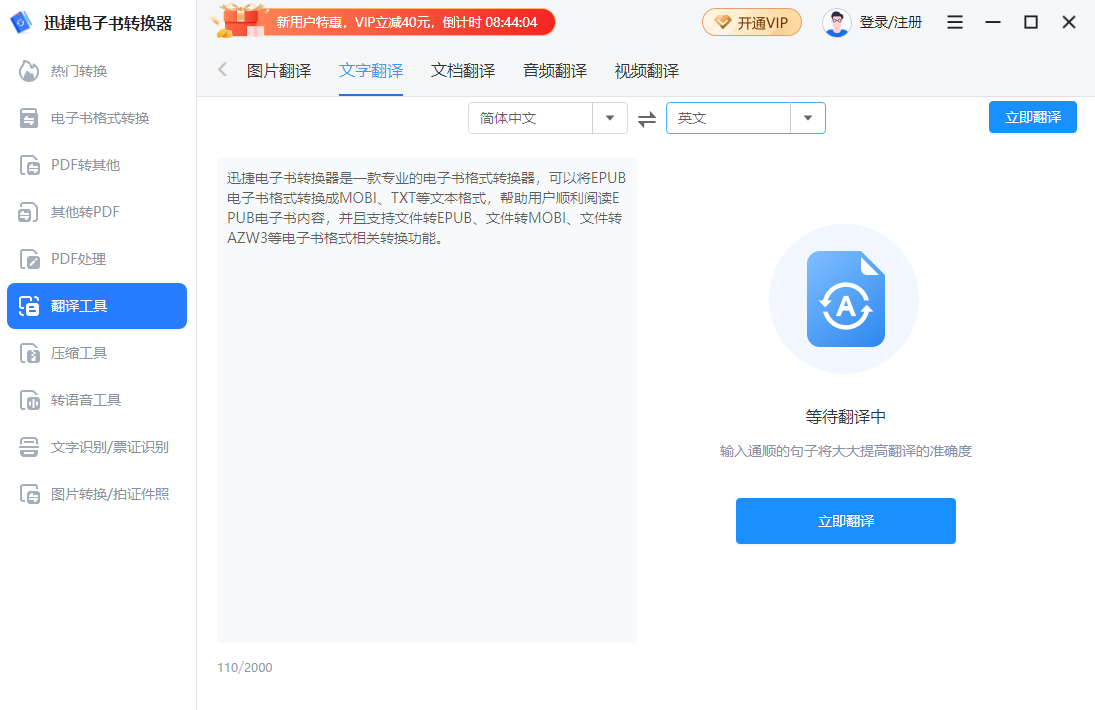The image size is (1095, 710).
Task: Click the 迅捷电子书转换器 app title
Action: (x=108, y=23)
